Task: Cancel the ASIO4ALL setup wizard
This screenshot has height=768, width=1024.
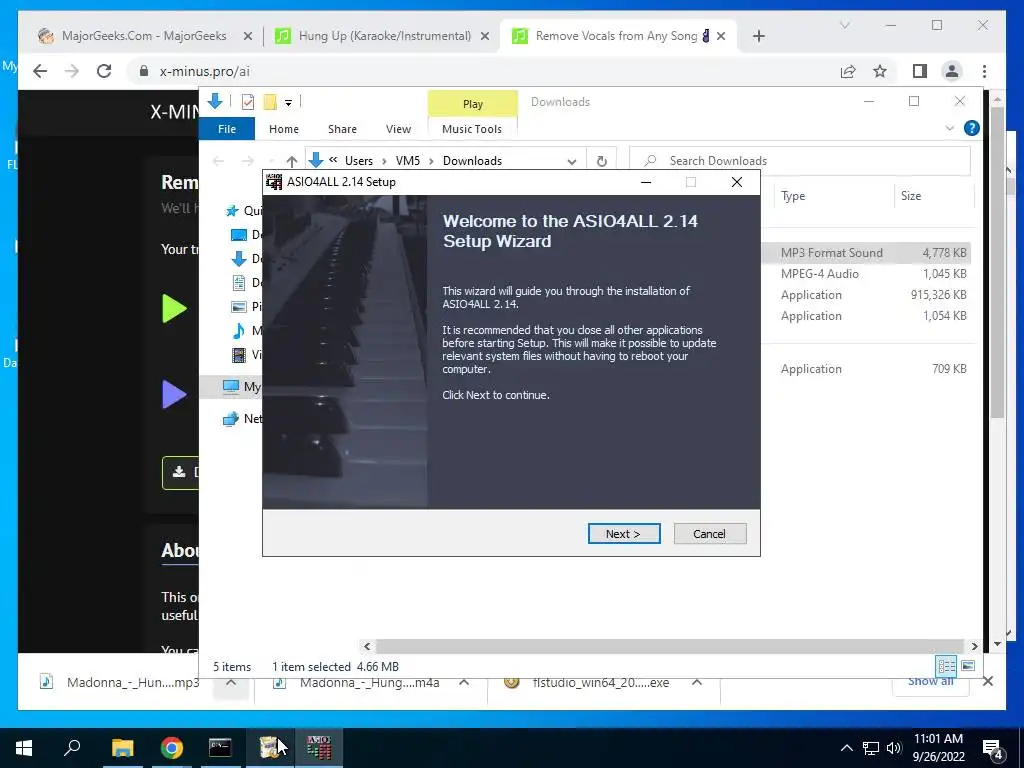Action: click(x=709, y=534)
